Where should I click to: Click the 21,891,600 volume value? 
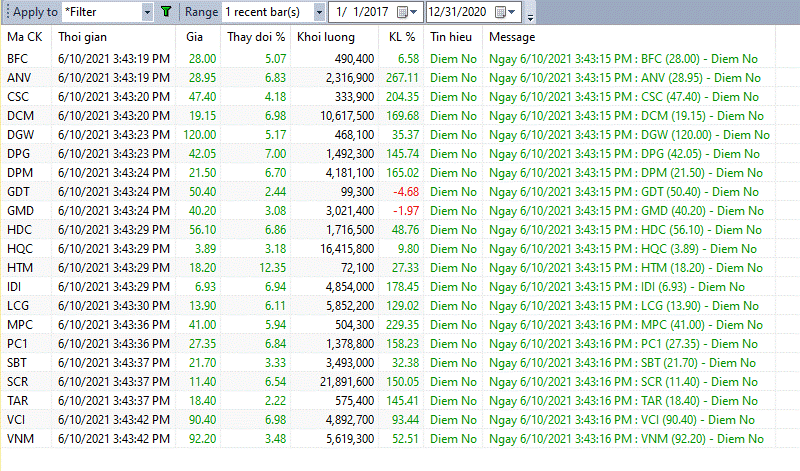346,382
